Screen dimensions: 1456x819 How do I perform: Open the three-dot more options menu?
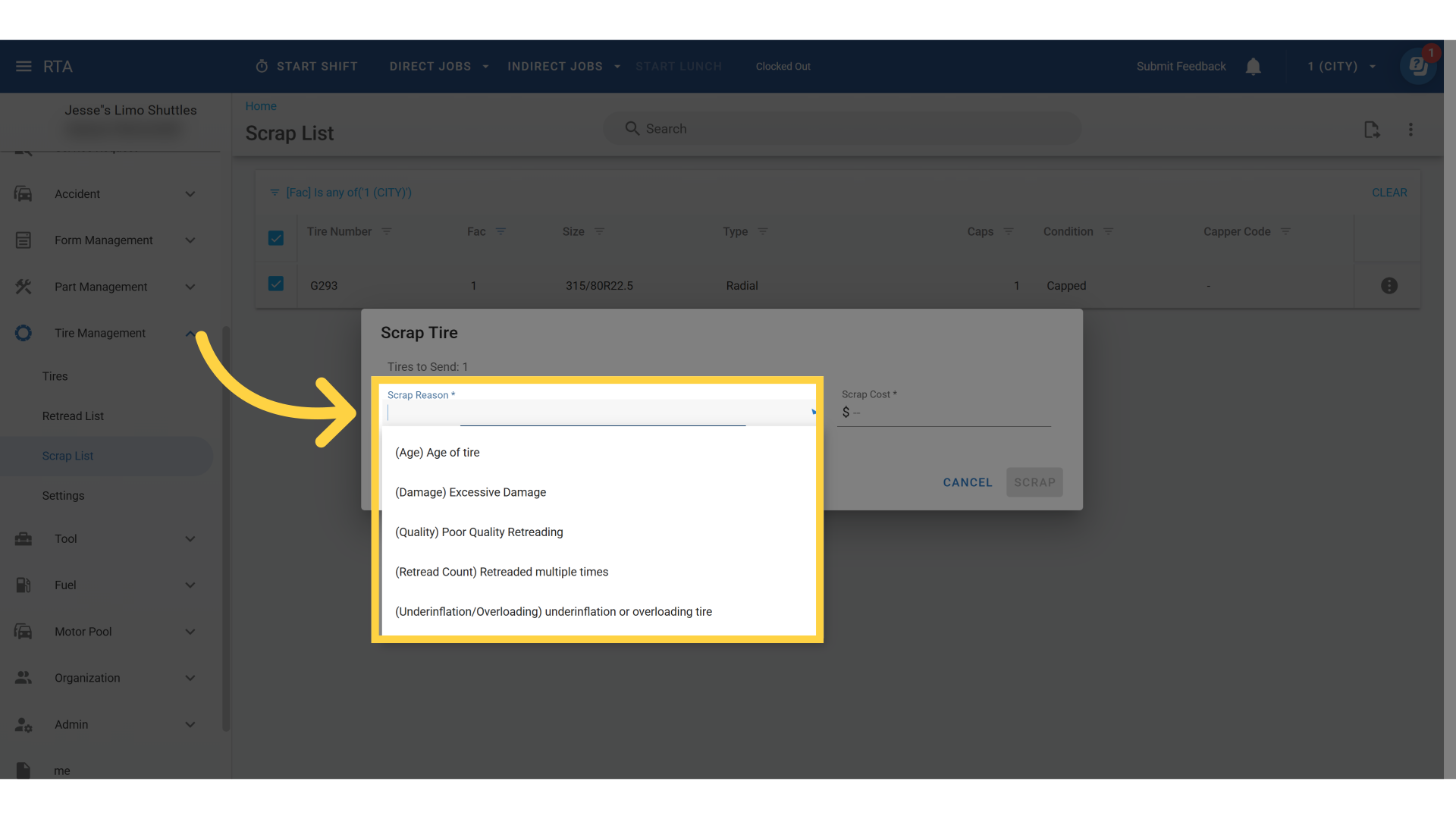tap(1410, 130)
